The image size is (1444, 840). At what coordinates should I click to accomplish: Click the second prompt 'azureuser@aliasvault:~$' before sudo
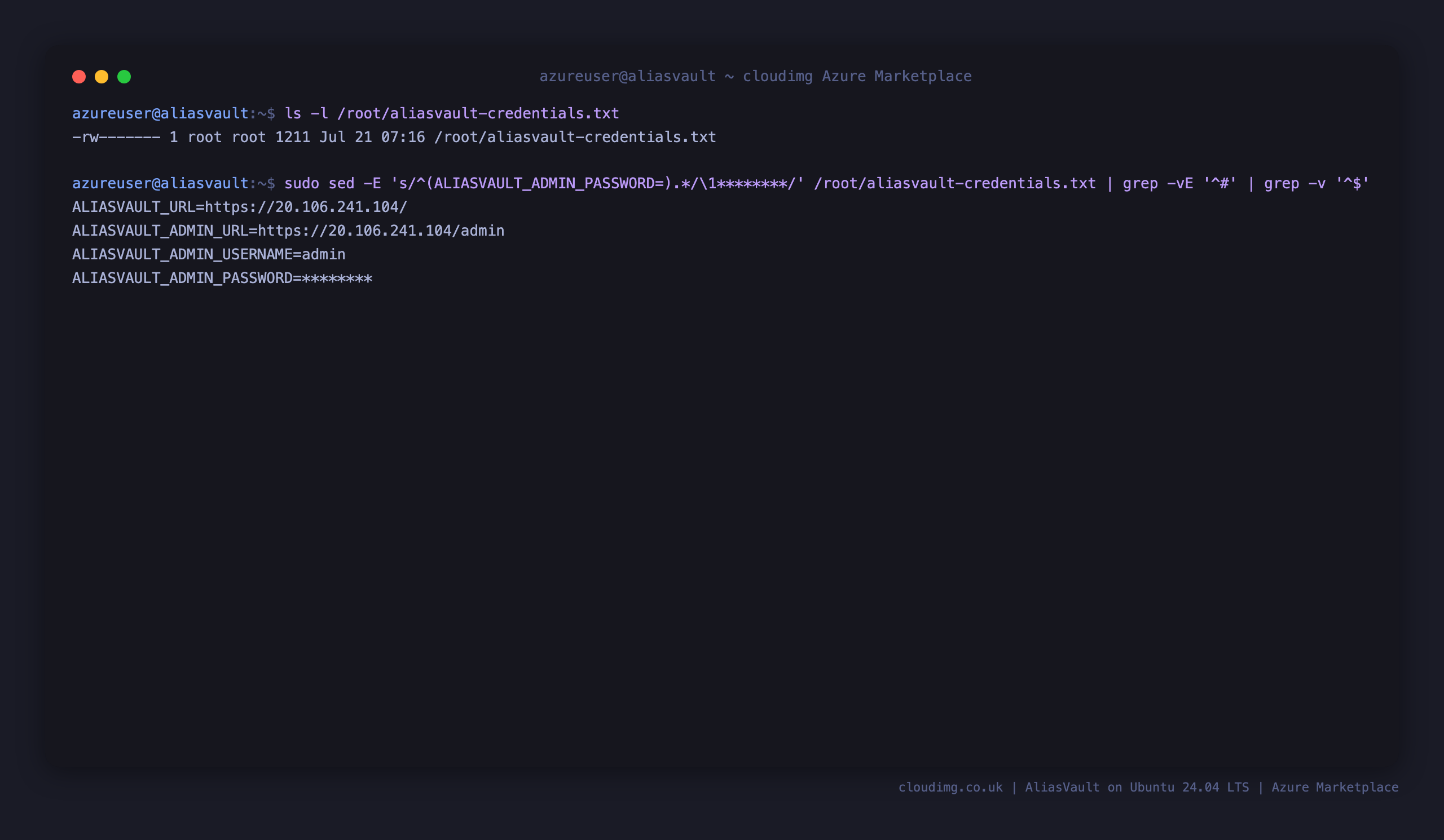pos(174,183)
